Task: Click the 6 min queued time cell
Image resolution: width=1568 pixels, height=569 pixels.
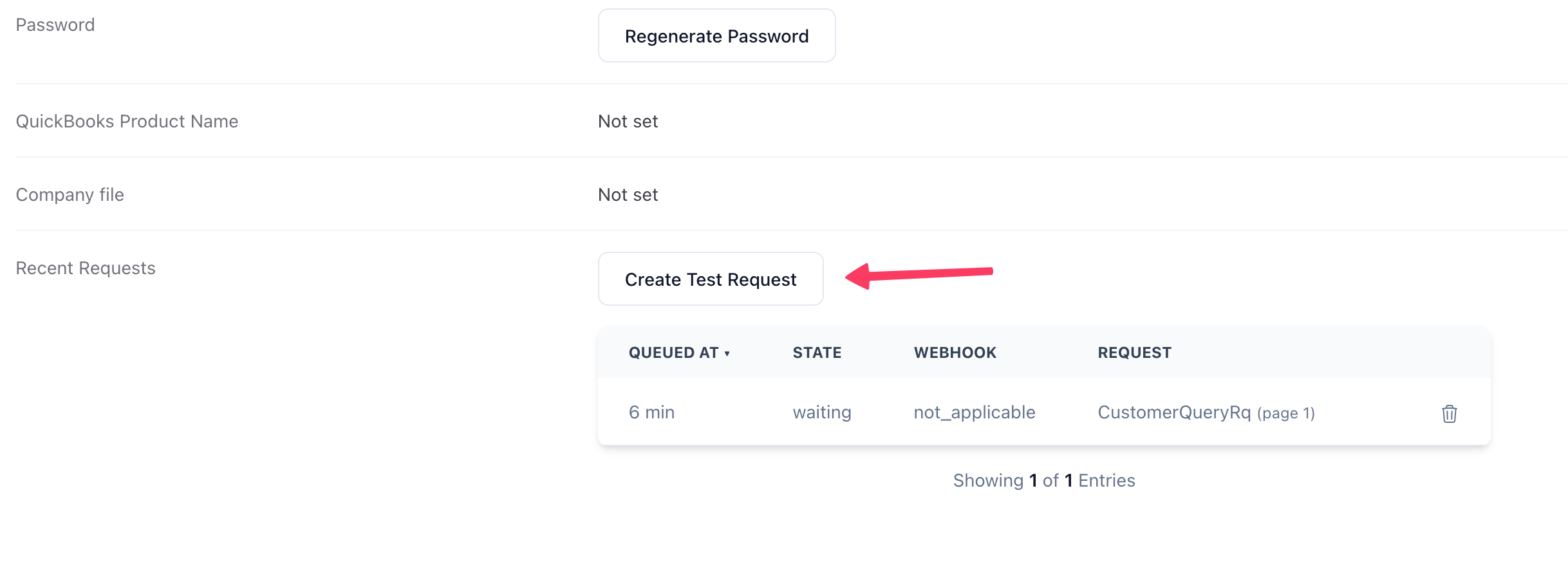Action: 651,413
